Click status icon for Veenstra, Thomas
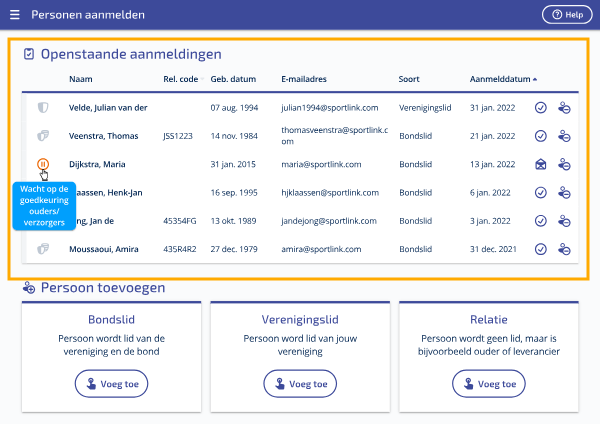 coord(43,136)
